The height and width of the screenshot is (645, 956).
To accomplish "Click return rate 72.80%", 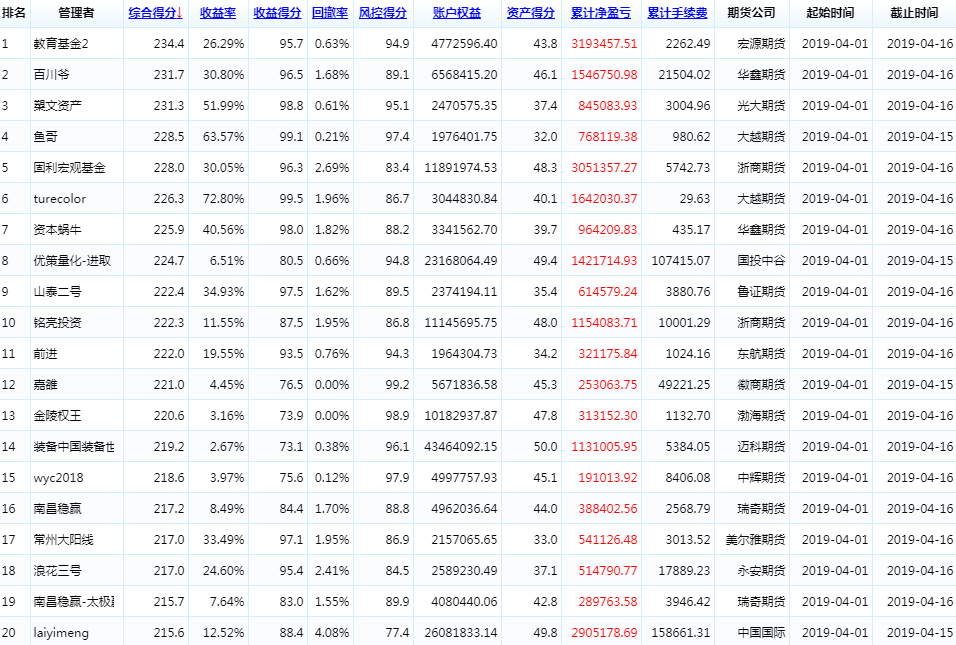I will pyautogui.click(x=223, y=199).
